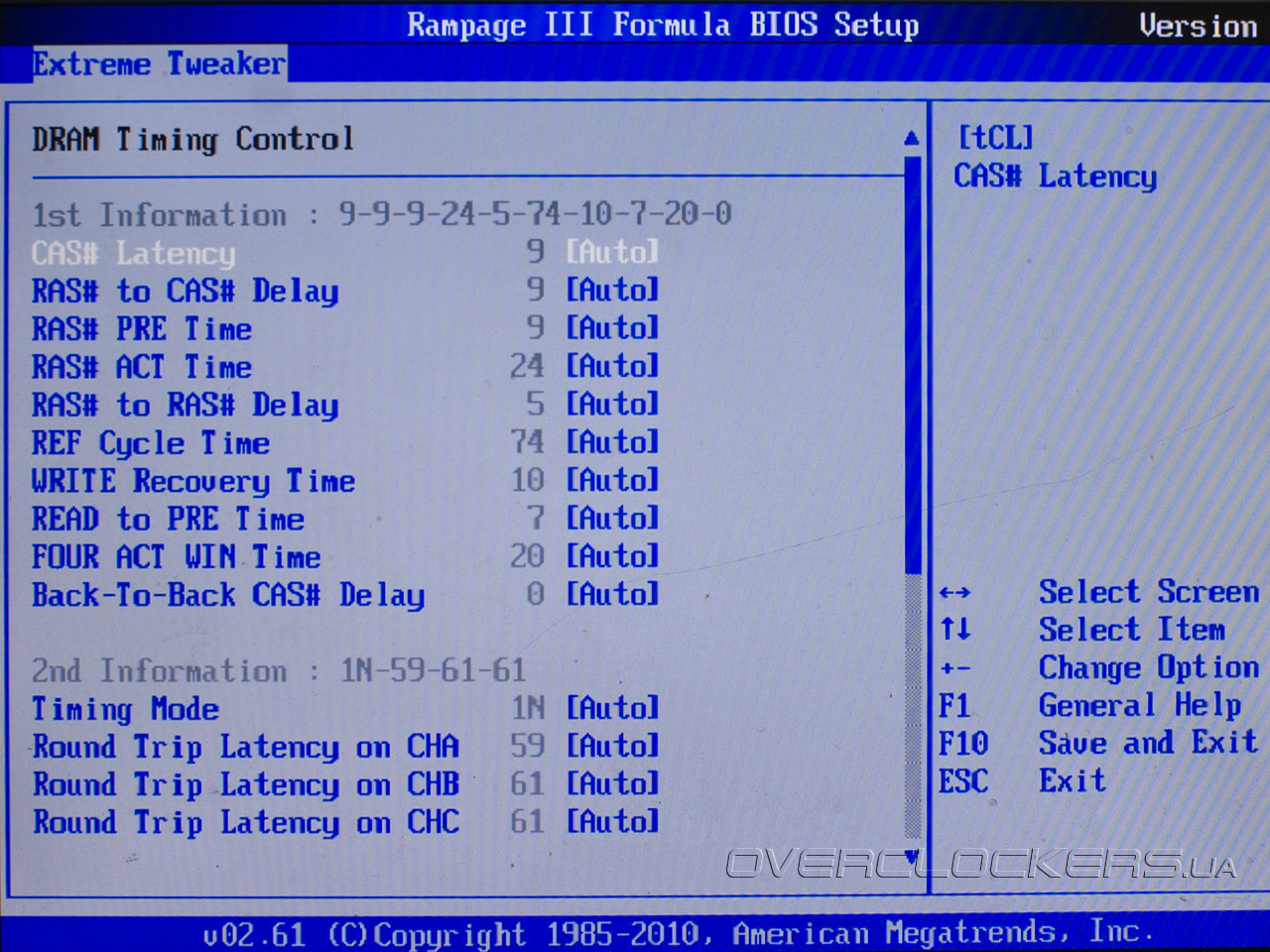The width and height of the screenshot is (1270, 952).
Task: Highlight the CAS# Latency setting label in the list
Action: [134, 254]
